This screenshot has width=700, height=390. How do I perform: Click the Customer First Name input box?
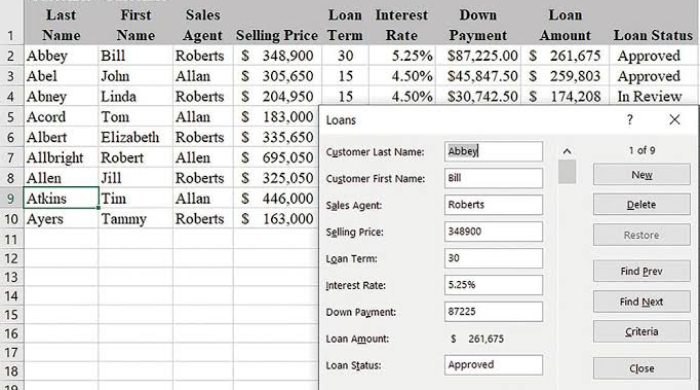(493, 178)
